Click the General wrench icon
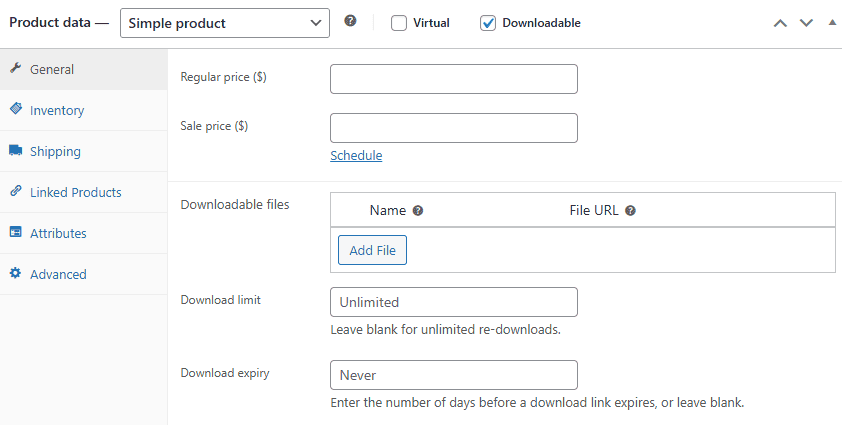 16,68
